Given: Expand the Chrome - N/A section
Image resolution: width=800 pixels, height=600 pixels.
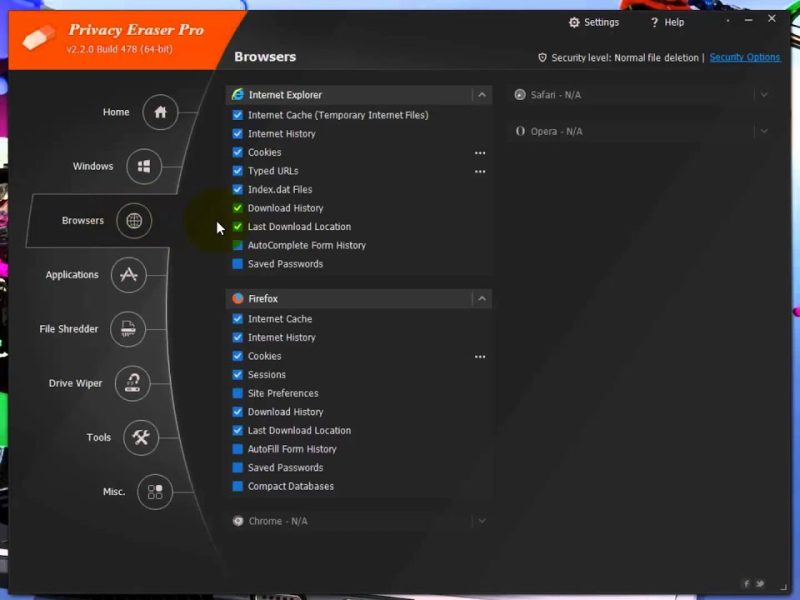Looking at the screenshot, I should (482, 521).
